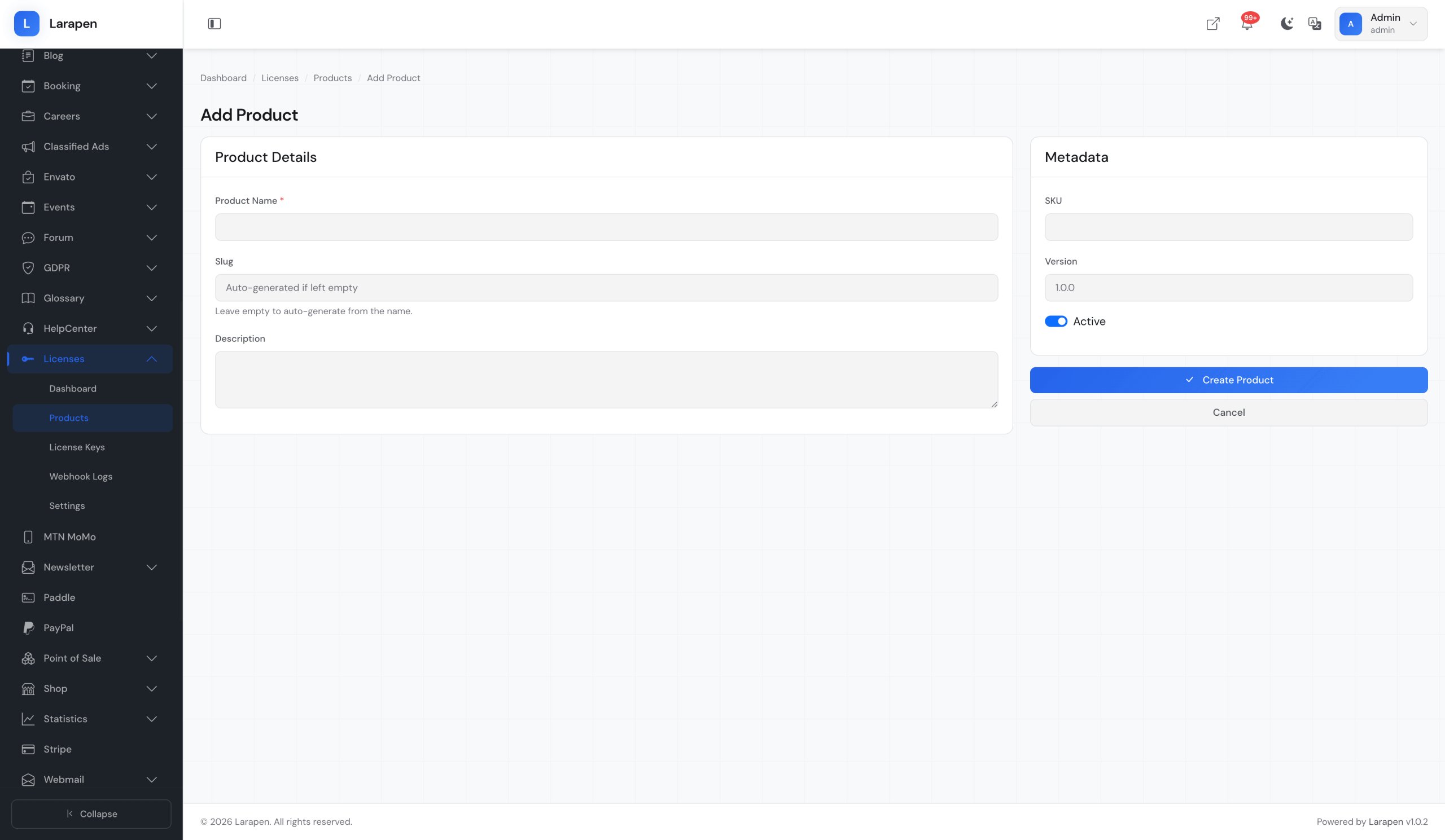Toggle the Active switch off
The height and width of the screenshot is (840, 1445).
(x=1055, y=322)
